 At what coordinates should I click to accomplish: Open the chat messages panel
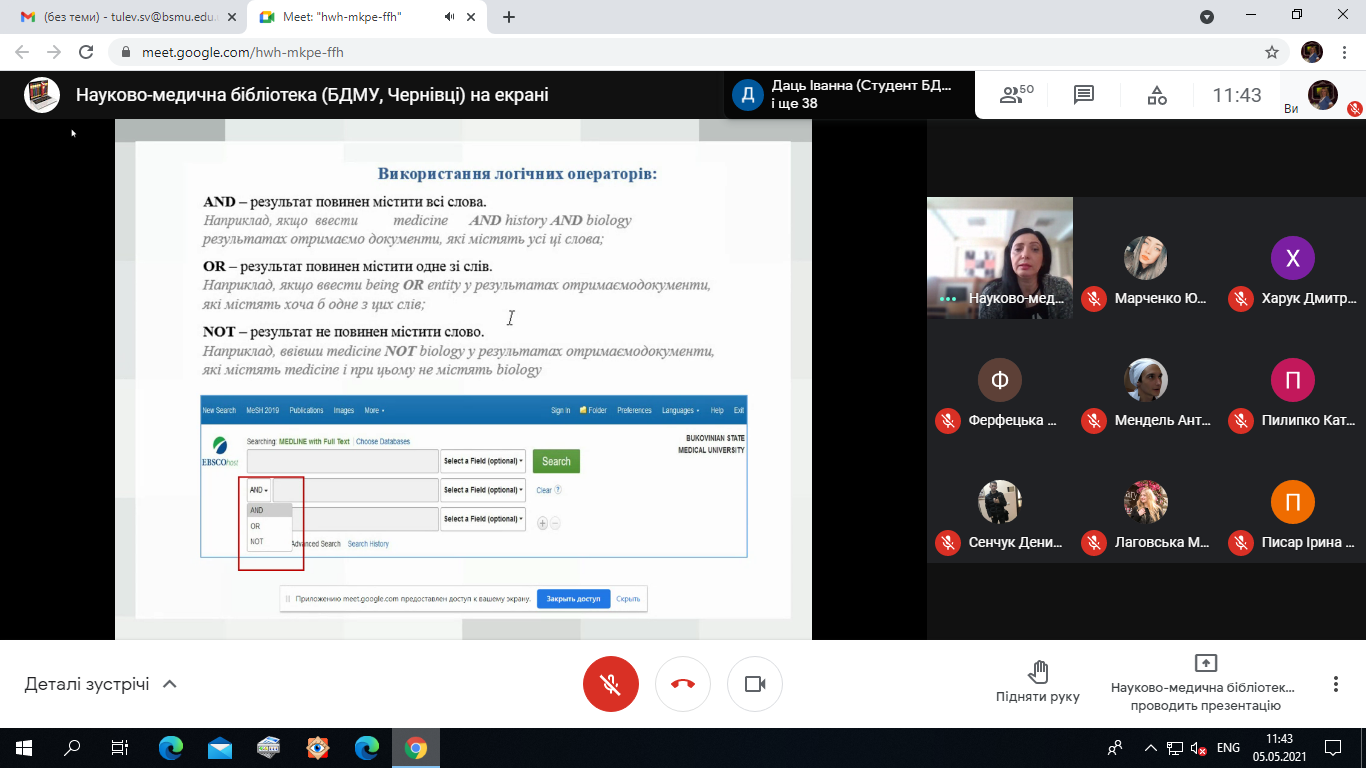tap(1083, 95)
